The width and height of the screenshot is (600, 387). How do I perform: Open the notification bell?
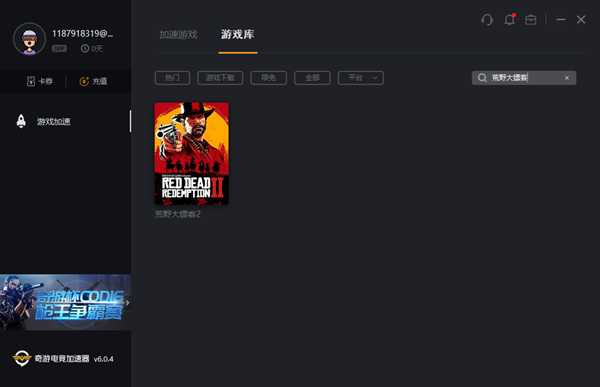(509, 19)
